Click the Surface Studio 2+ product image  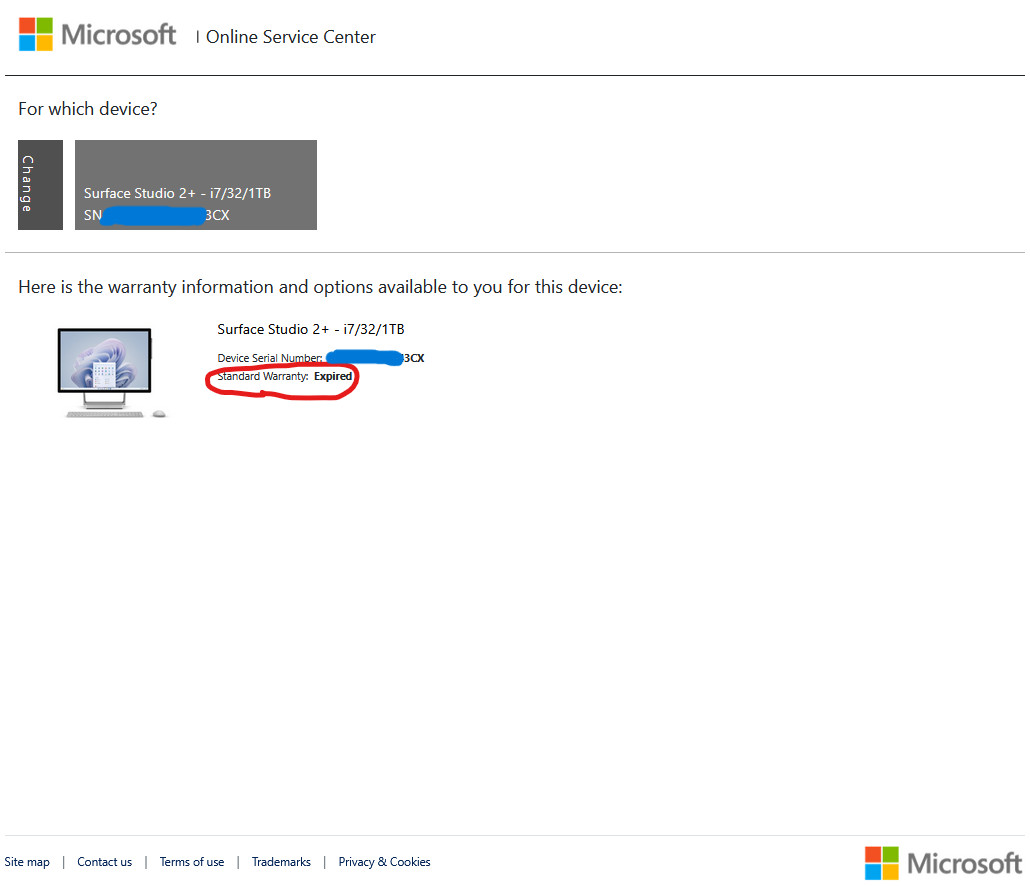(112, 372)
